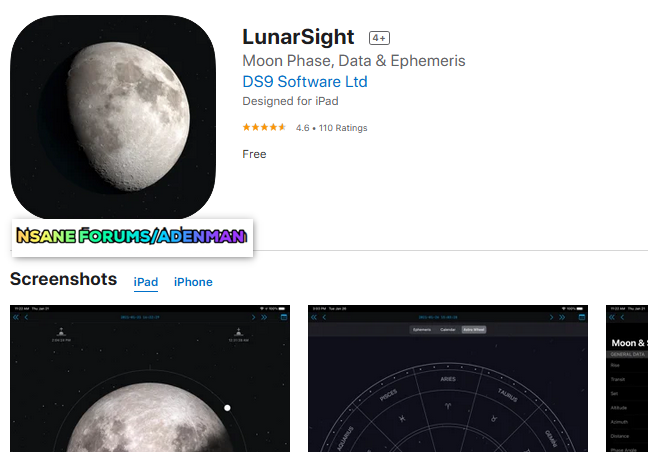Click double-right chevron in first screenshot
Screen dimensions: 648x452
pos(264,317)
